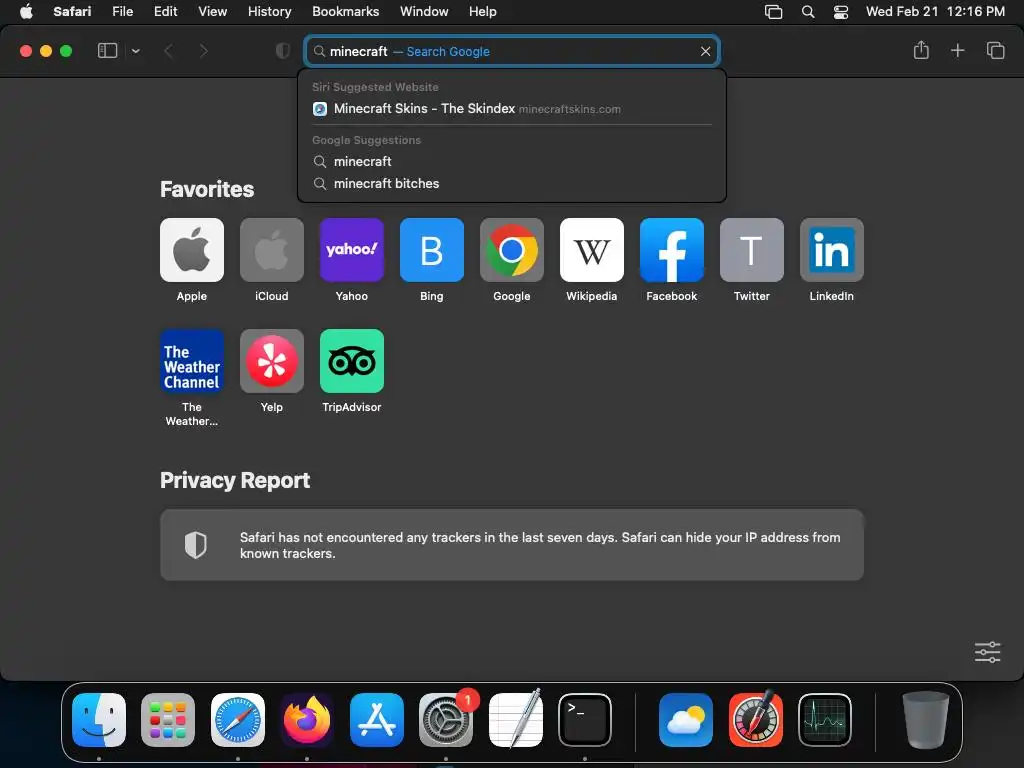
Task: Open the Twitter favorite
Action: [x=752, y=250]
